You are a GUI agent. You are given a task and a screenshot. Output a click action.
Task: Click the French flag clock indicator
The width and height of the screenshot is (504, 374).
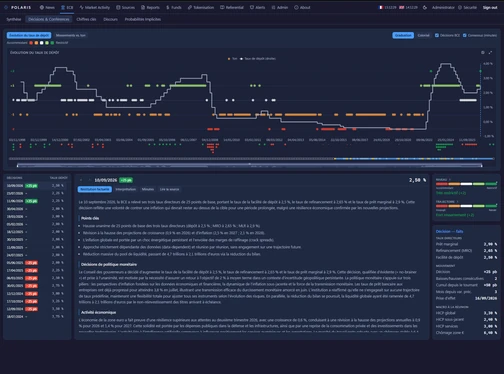point(387,7)
